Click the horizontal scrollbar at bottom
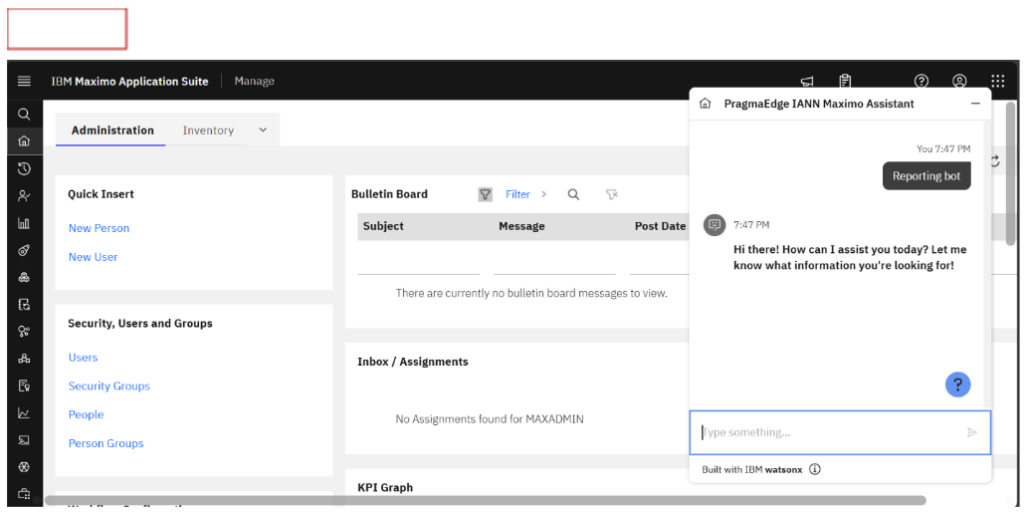 485,500
